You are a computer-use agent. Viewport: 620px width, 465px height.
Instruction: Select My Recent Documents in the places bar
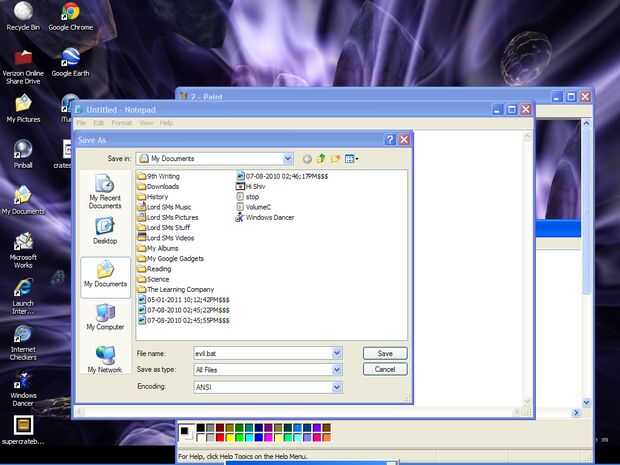coord(105,192)
